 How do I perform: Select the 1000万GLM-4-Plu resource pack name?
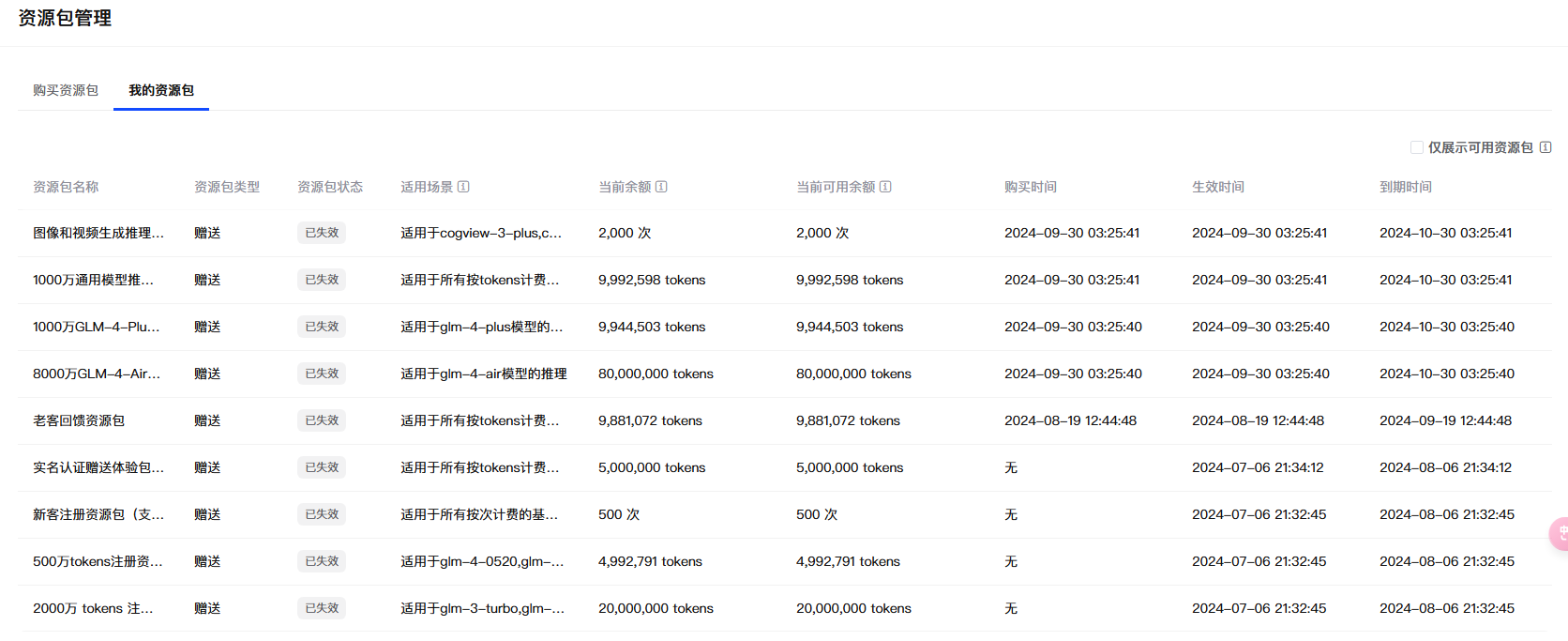click(x=97, y=327)
